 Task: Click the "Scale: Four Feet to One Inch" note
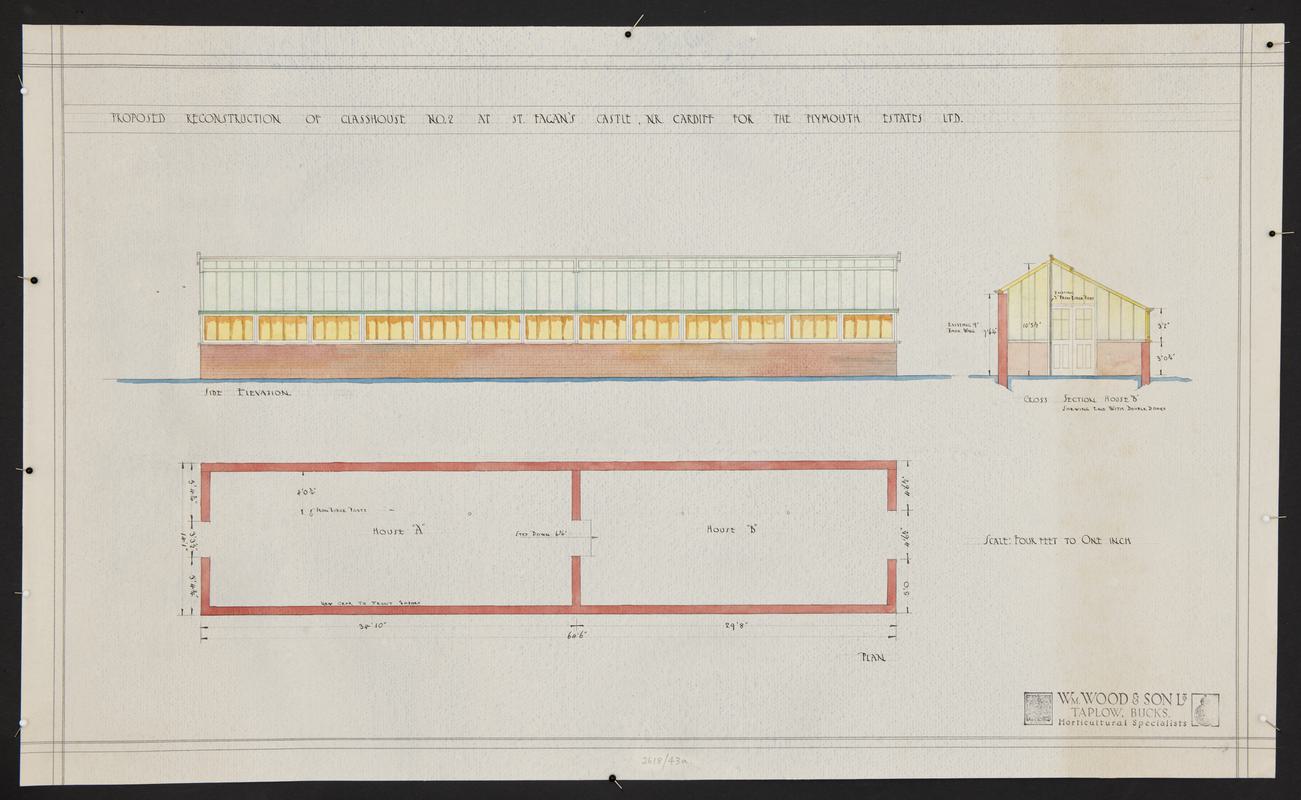[x=1057, y=541]
